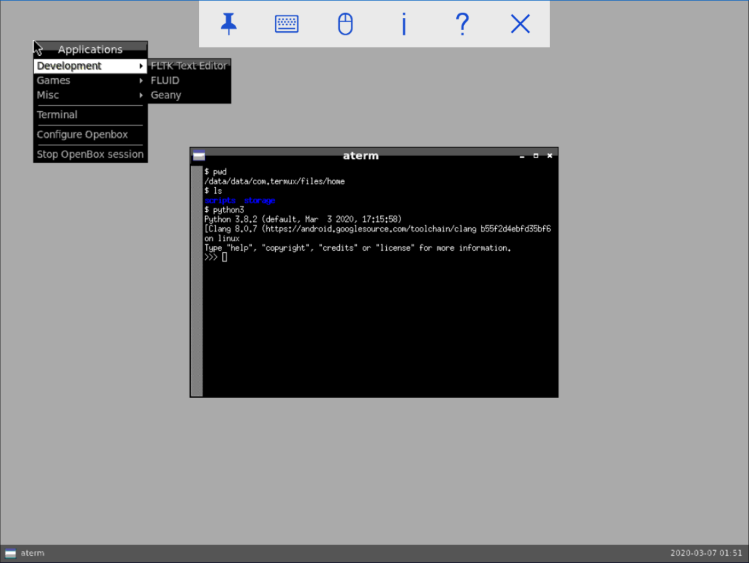
Task: Maximize the aterm window
Action: click(x=536, y=156)
